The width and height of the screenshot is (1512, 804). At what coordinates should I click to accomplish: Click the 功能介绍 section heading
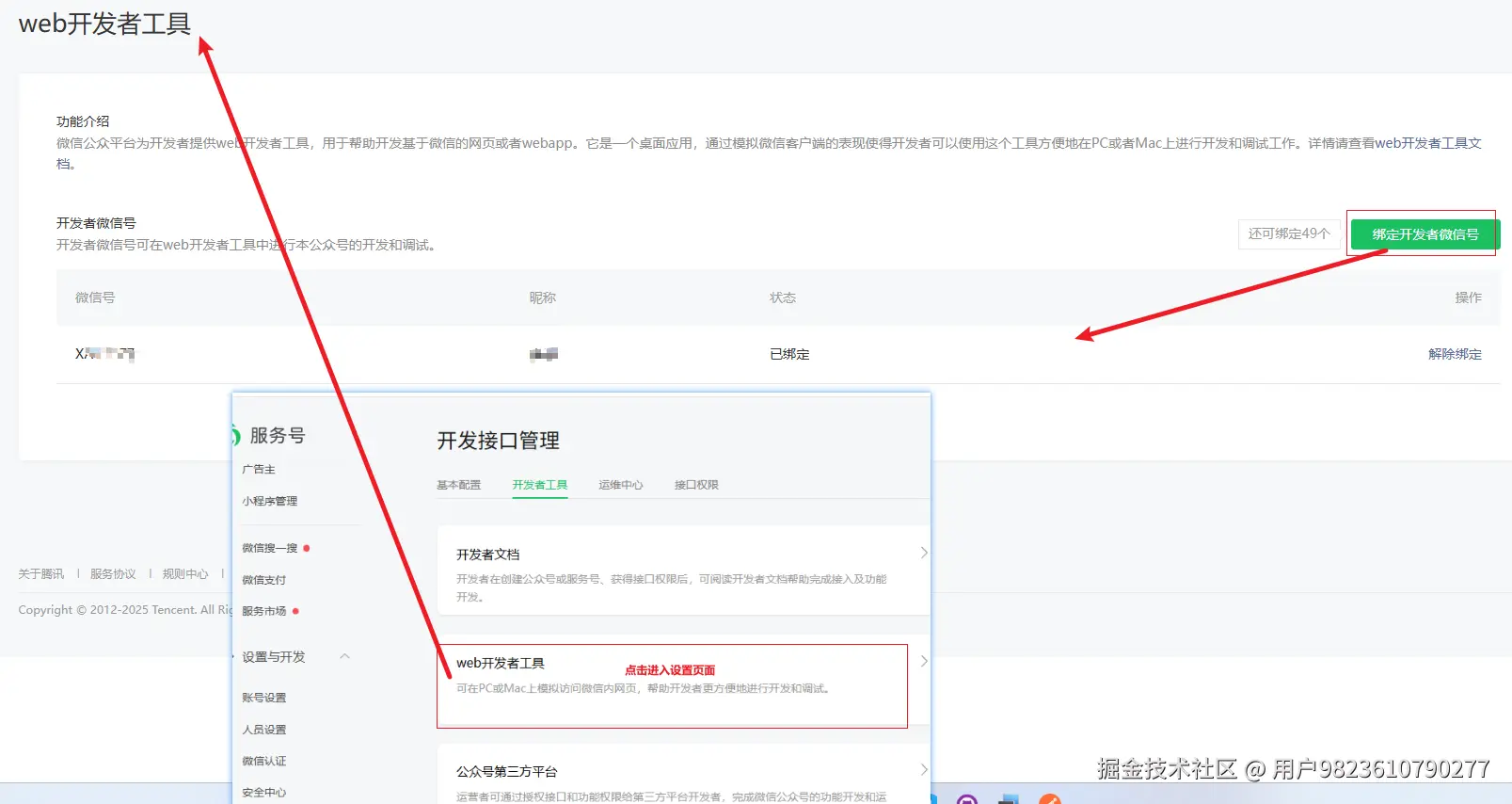(83, 121)
